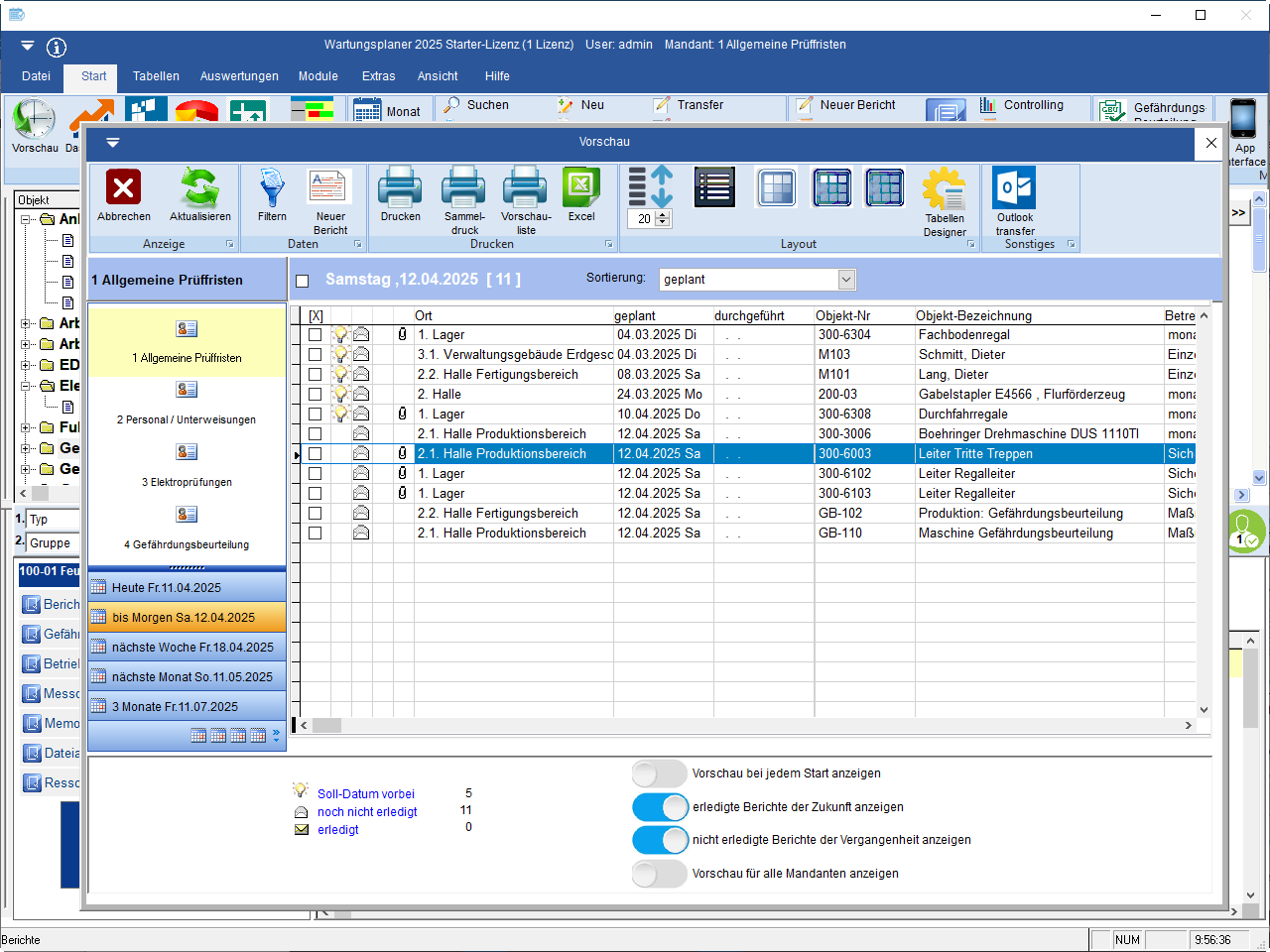Screen dimensions: 1270x952
Task: Expand the Vorschau window's quick access arrow
Action: [112, 143]
